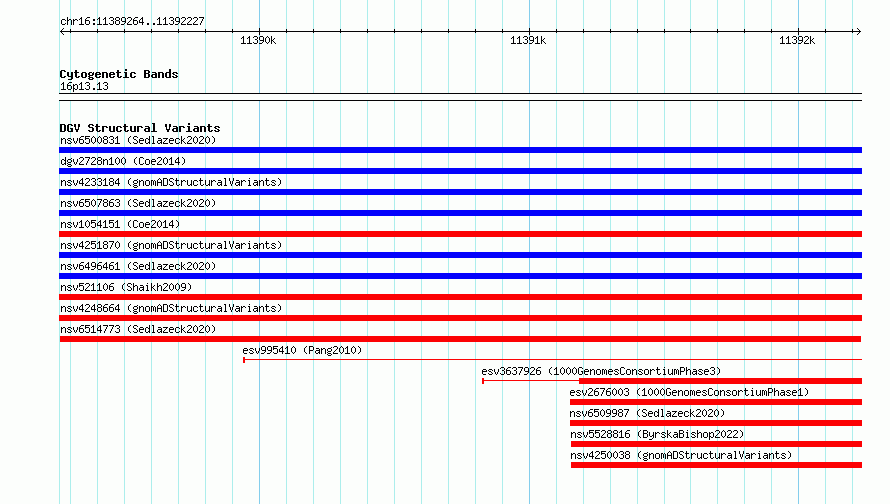Click the left arrow of the ruler
890x504 pixels.
click(x=63, y=31)
